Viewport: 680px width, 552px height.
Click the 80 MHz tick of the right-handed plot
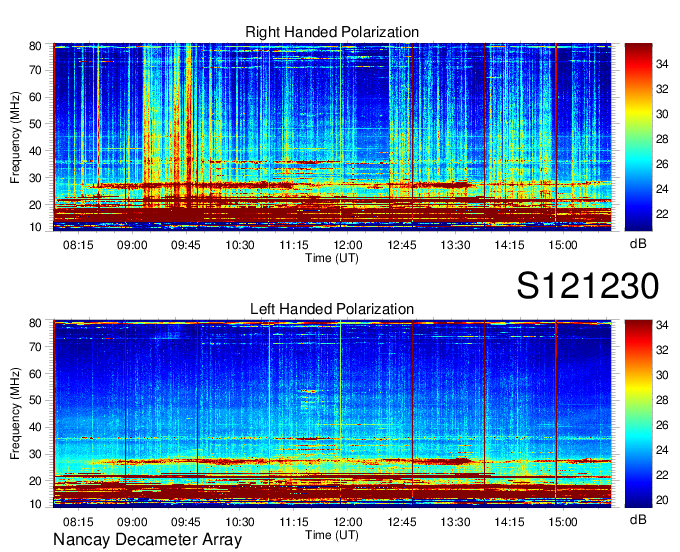pos(35,46)
